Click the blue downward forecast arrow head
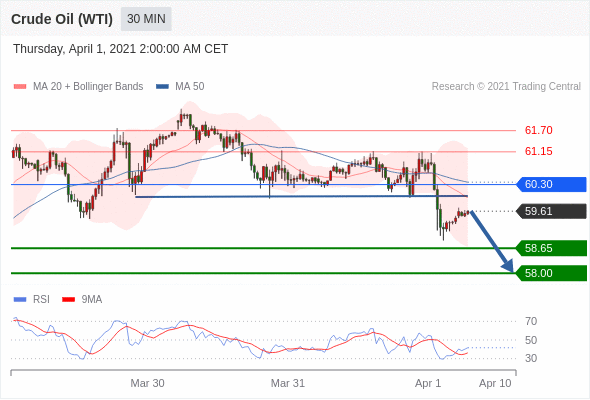 [x=508, y=266]
